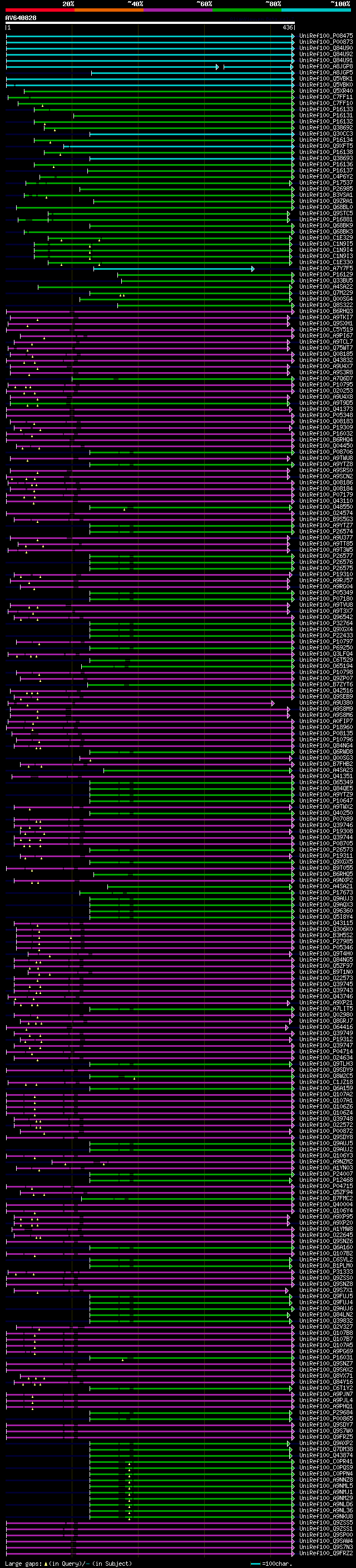Open the UniRef100_P26574 entry
This screenshot has height=1568, width=356.
[326, 531]
